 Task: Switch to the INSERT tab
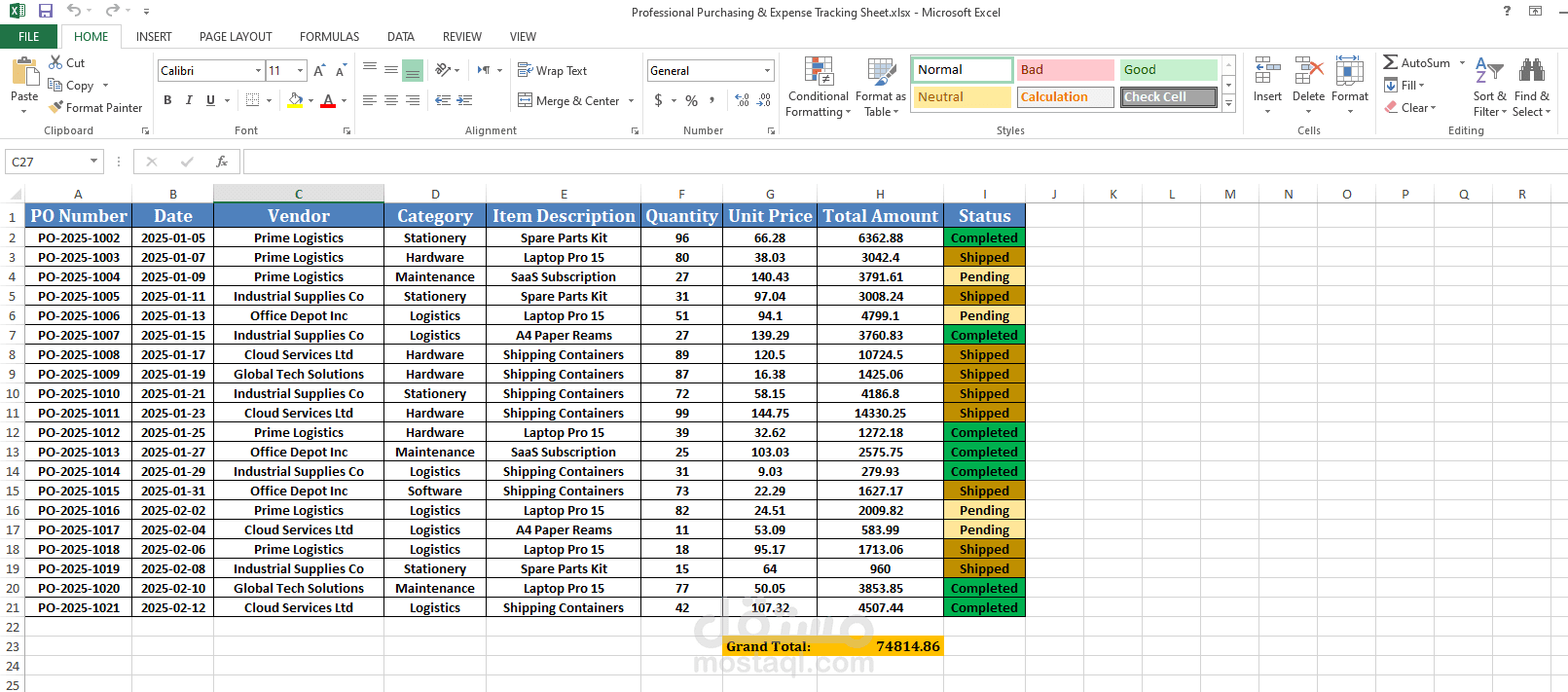pyautogui.click(x=154, y=37)
